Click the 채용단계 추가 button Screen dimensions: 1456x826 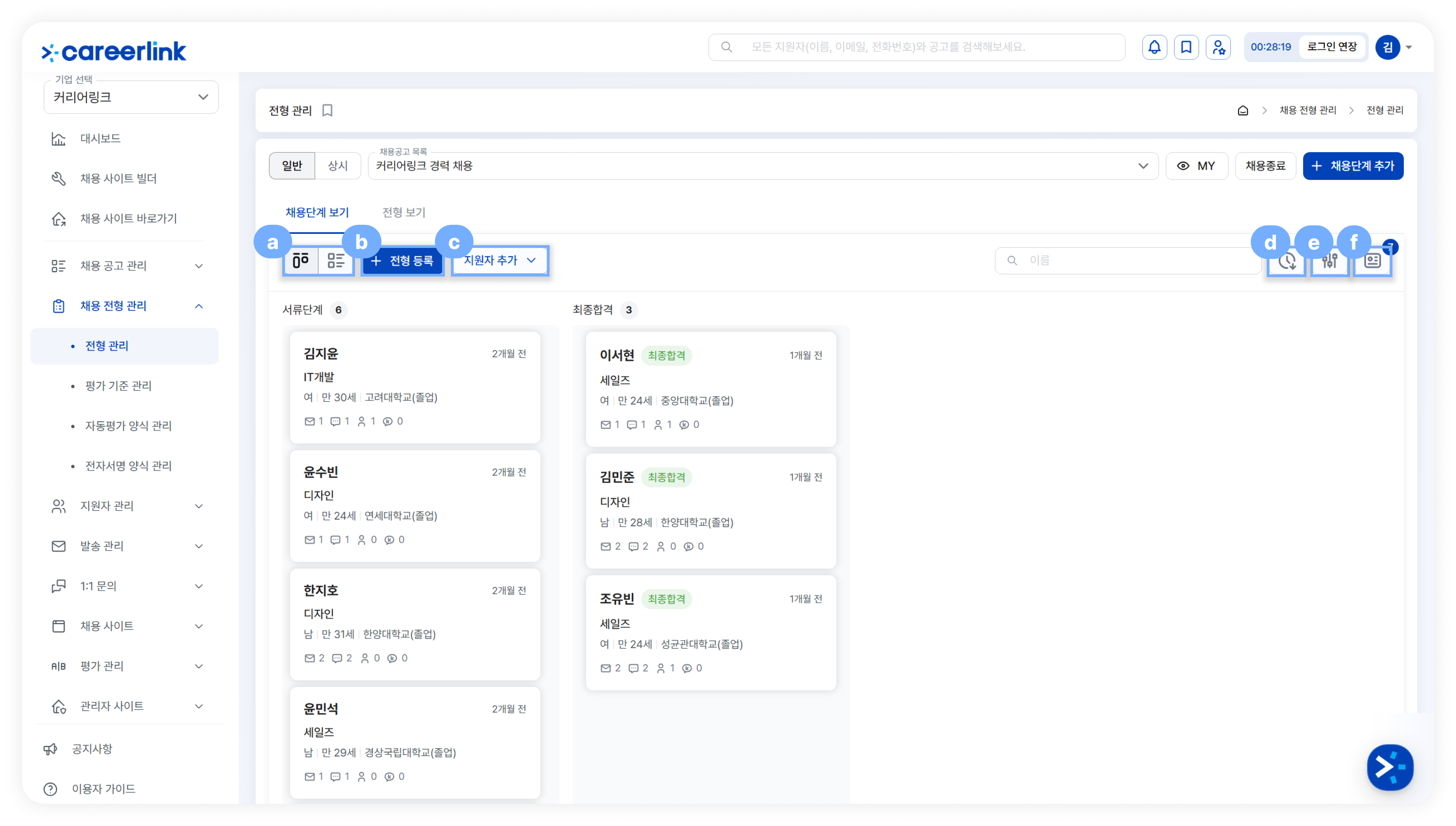[x=1353, y=166]
